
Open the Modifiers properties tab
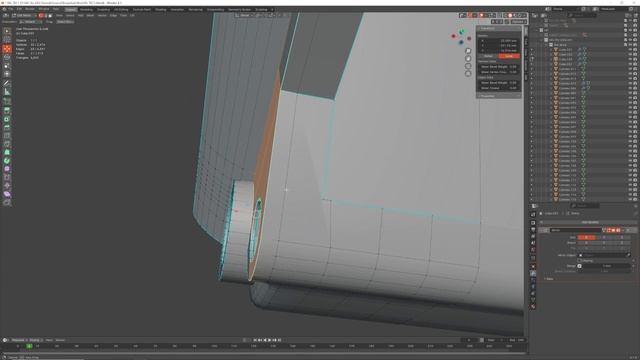tap(533, 274)
